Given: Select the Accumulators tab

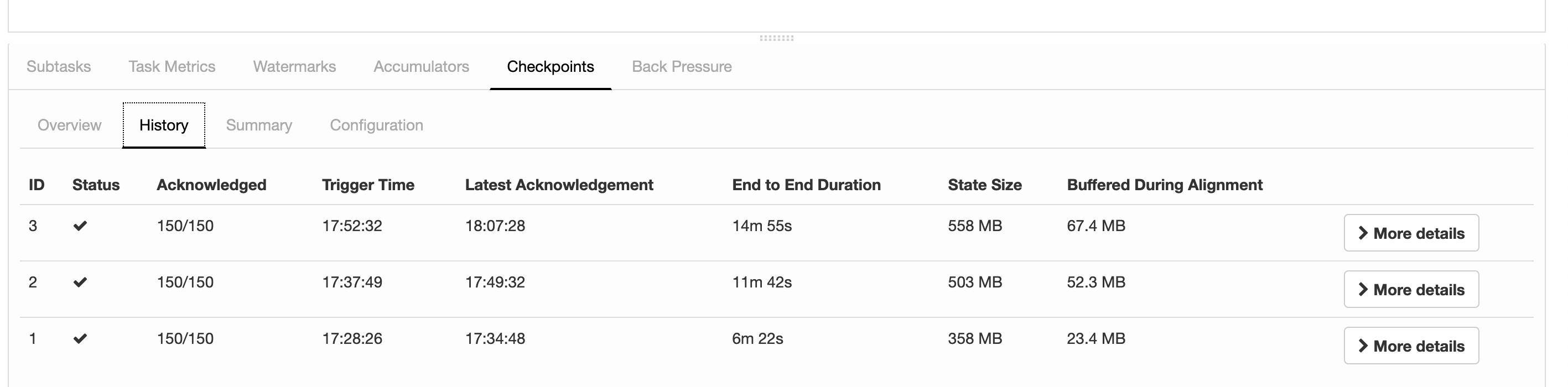Looking at the screenshot, I should 421,66.
